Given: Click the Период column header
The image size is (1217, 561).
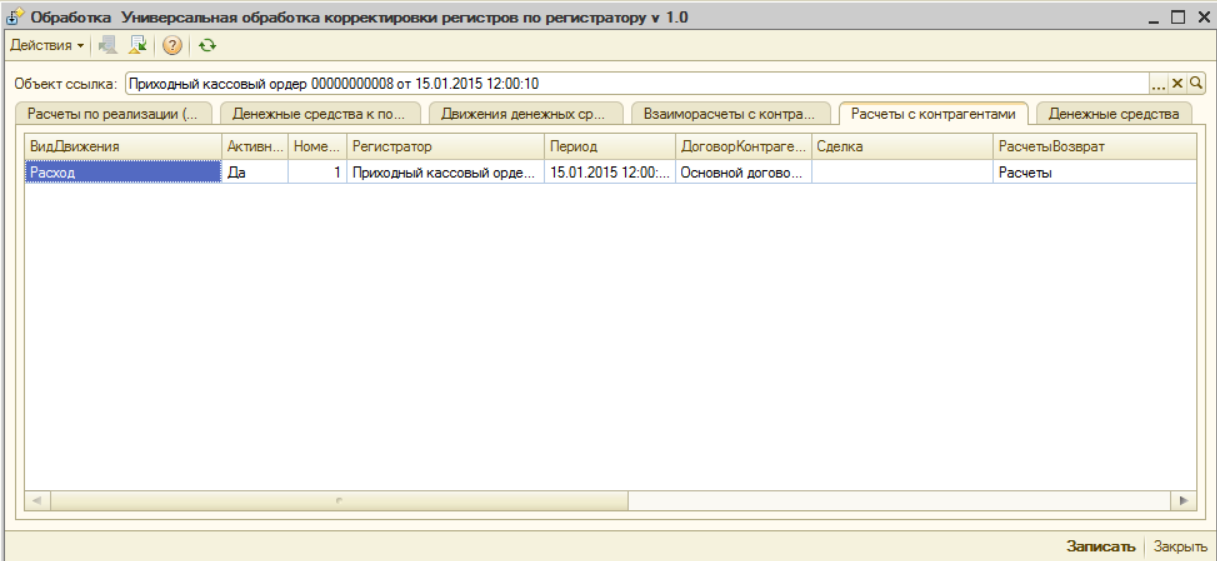Looking at the screenshot, I should click(611, 147).
